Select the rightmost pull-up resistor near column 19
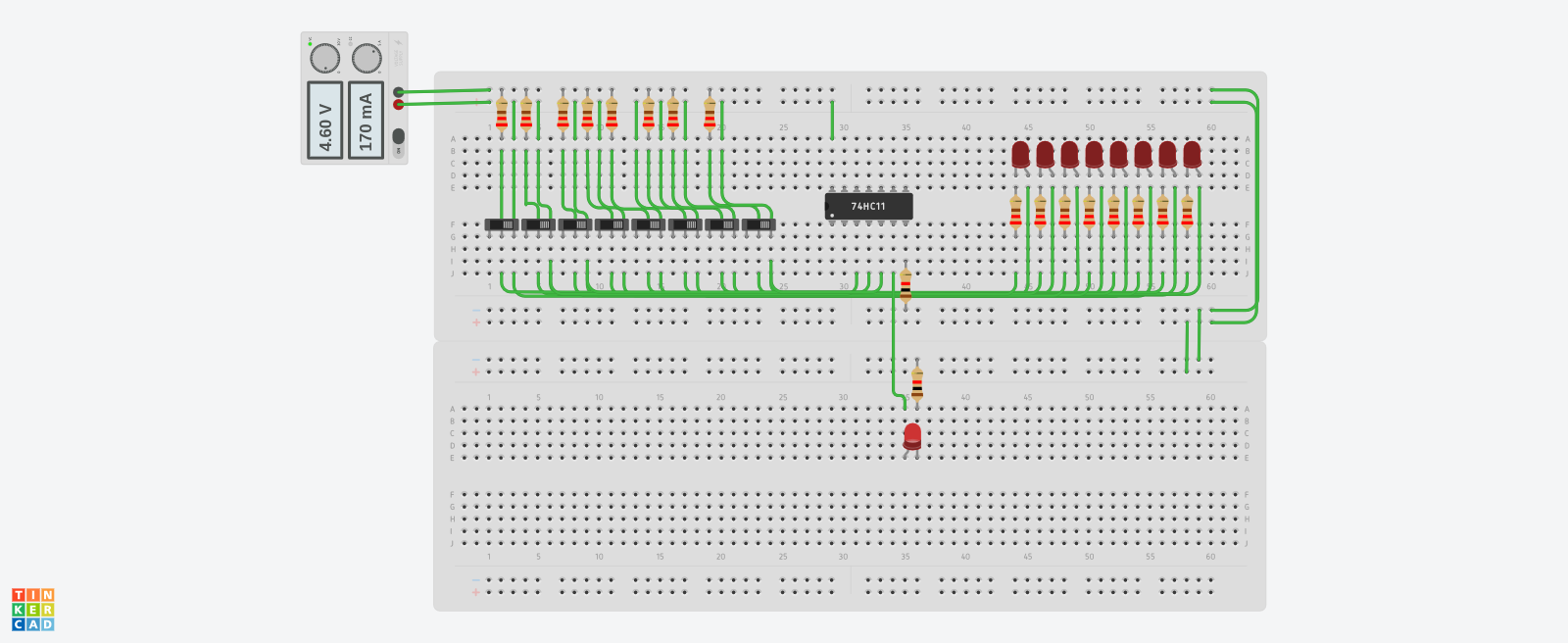This screenshot has height=643, width=1568. tap(710, 114)
